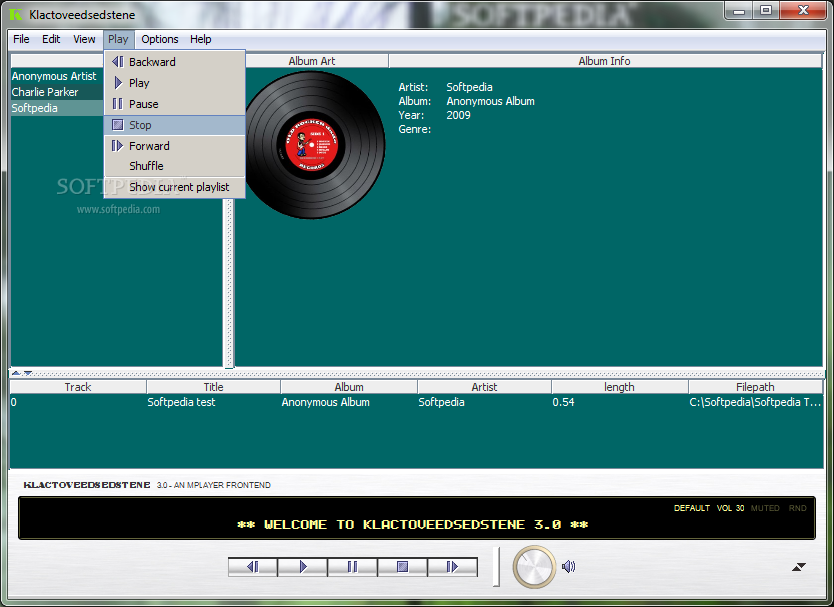Click the MUTED indicator in display
Screen dimensions: 834x607
pyautogui.click(x=765, y=508)
